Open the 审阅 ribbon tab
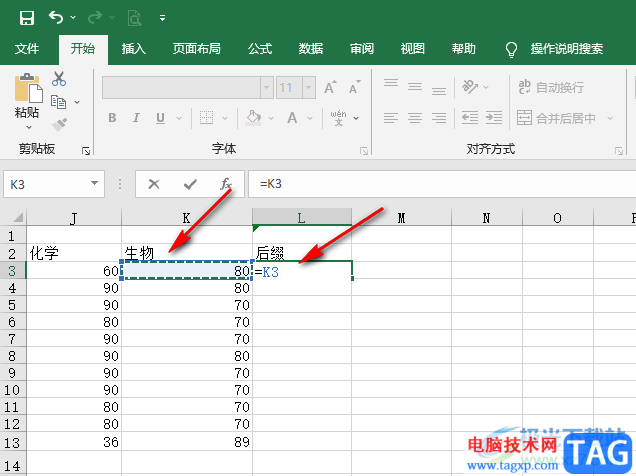636x476 pixels. coord(362,49)
